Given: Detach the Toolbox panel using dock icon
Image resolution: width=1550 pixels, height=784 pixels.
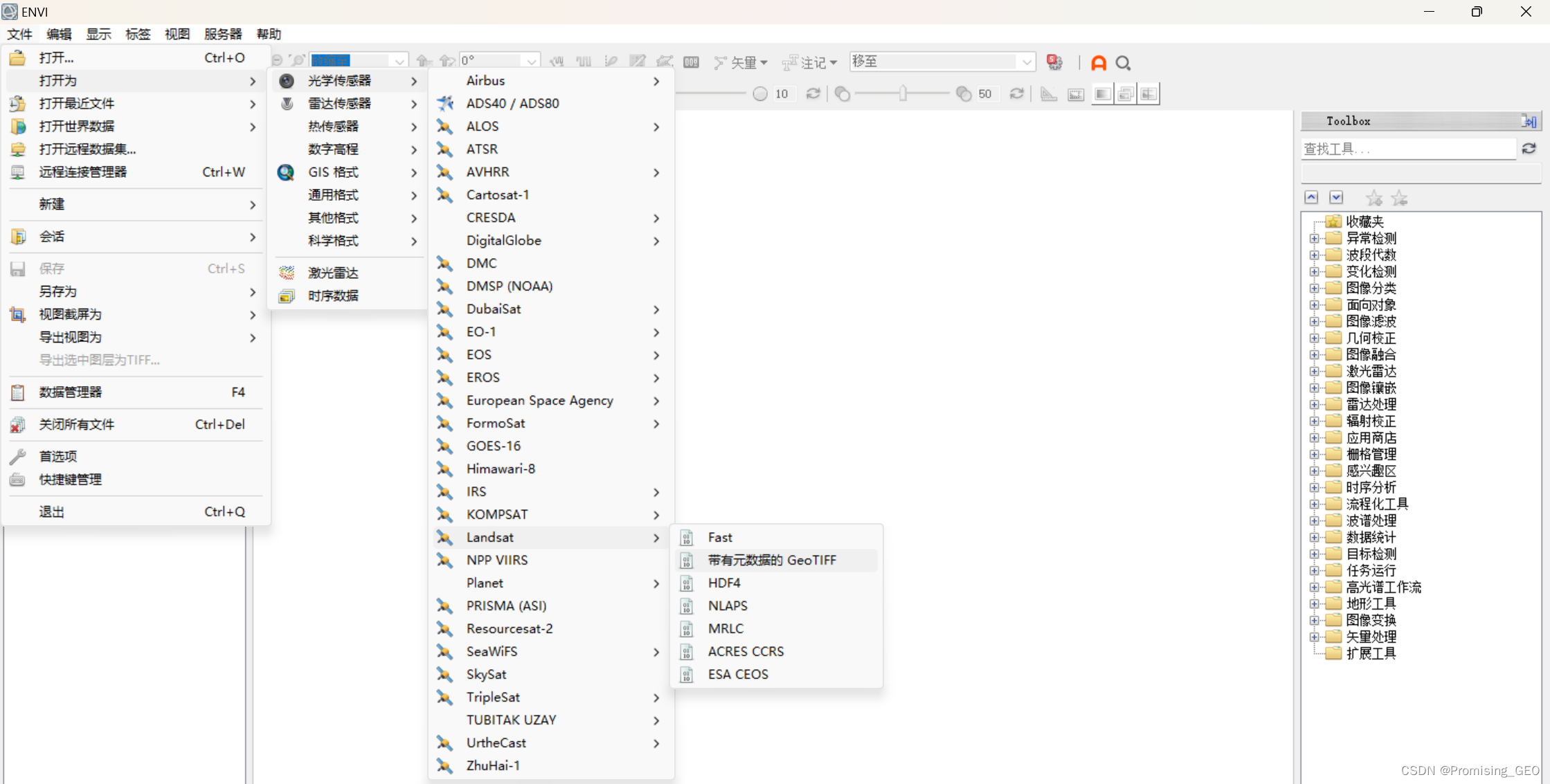Looking at the screenshot, I should (x=1529, y=121).
